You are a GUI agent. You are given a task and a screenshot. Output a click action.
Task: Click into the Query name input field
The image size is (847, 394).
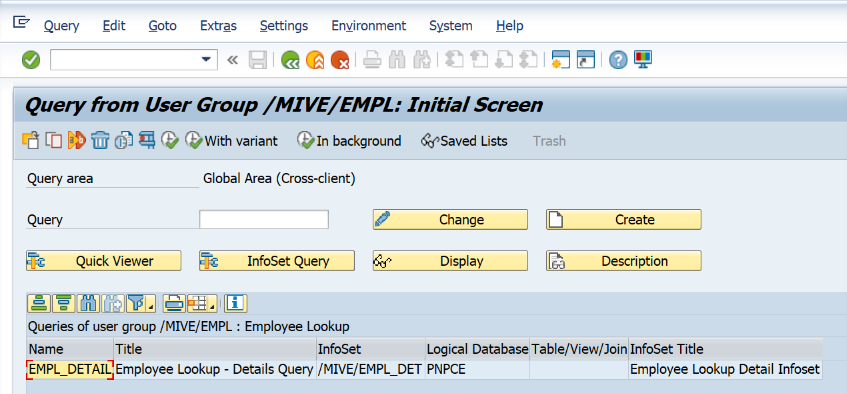coord(264,220)
